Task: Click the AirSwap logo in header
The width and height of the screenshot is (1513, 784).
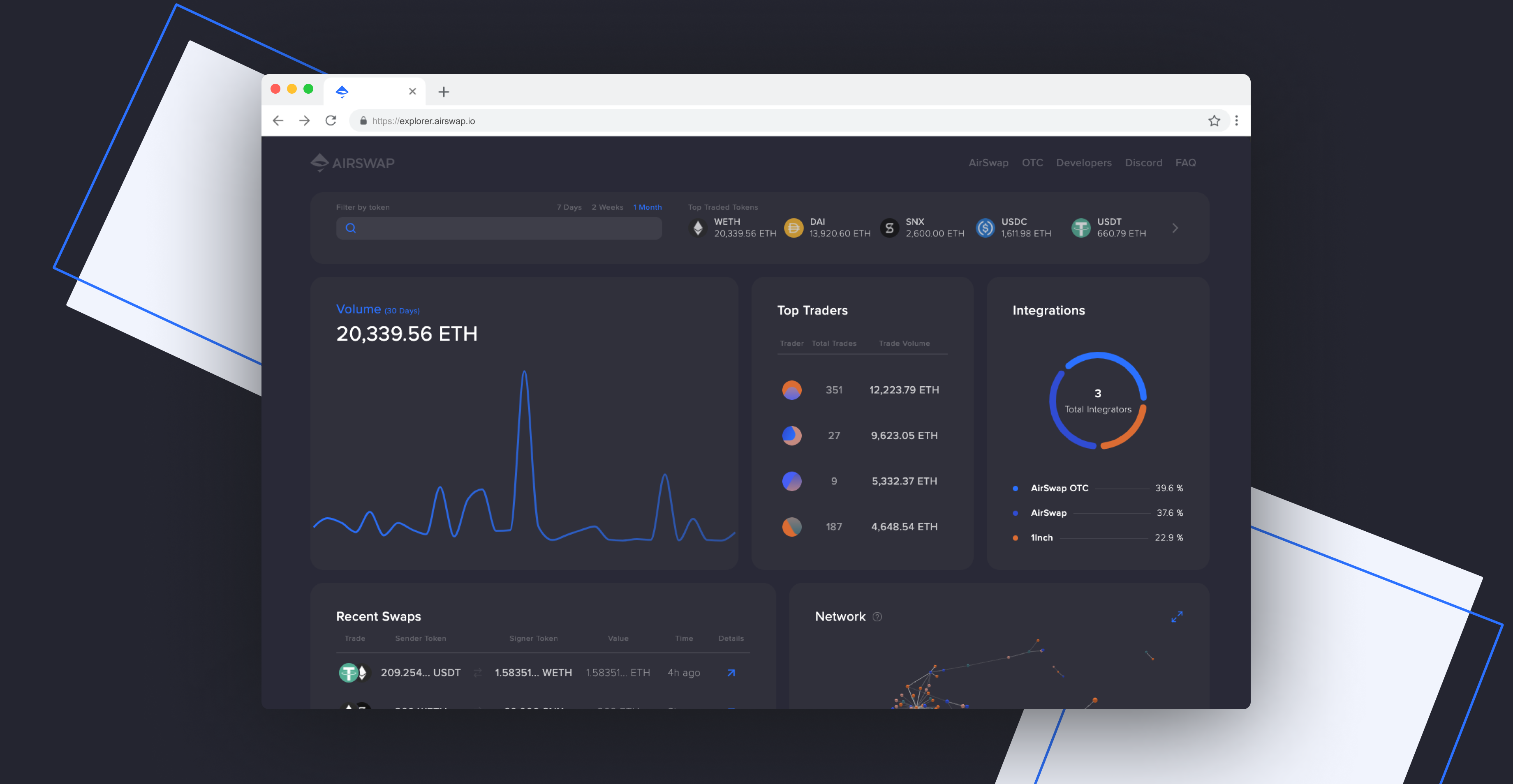Action: (352, 163)
